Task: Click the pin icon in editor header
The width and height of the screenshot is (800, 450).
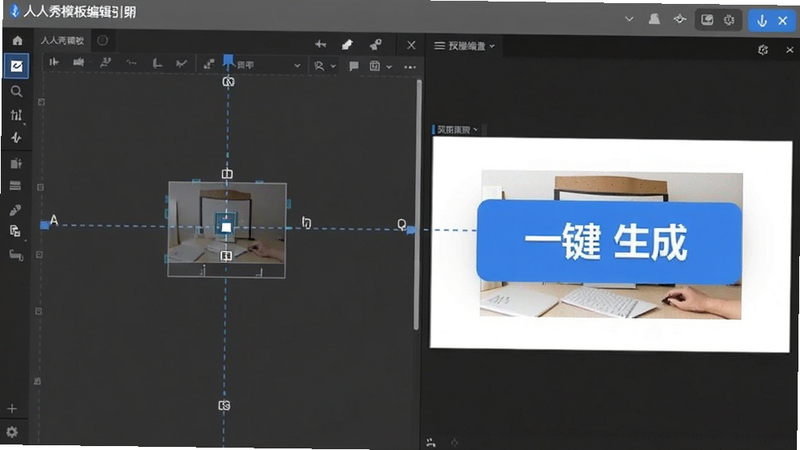Action: coord(376,45)
